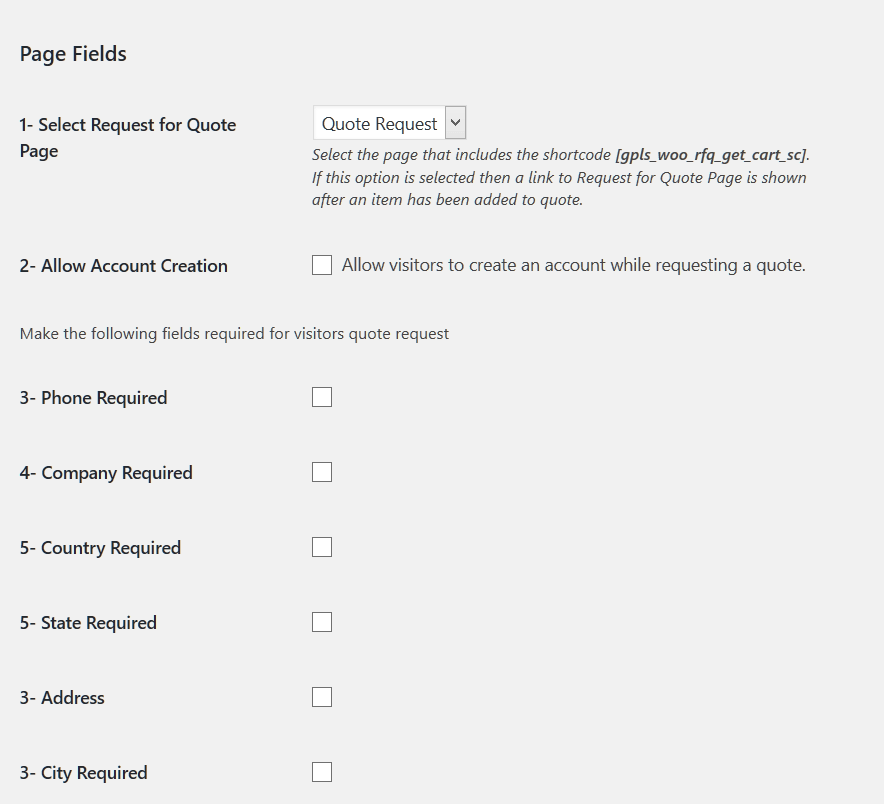
Task: Click the gpls_woo_rfq_get_cart_sc shortcode text
Action: pos(710,155)
